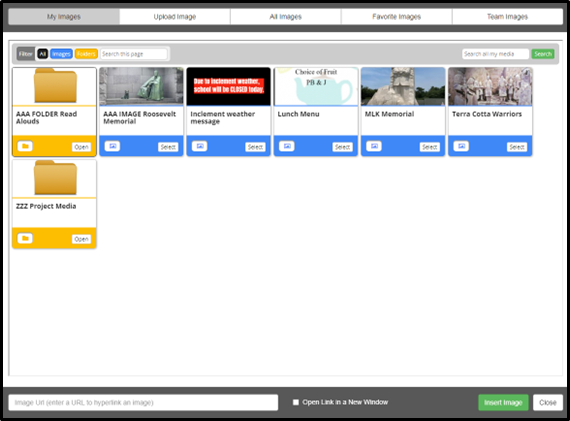This screenshot has width=570, height=421.
Task: Open the AAA FOLDER Read Alouds folder
Action: click(81, 147)
